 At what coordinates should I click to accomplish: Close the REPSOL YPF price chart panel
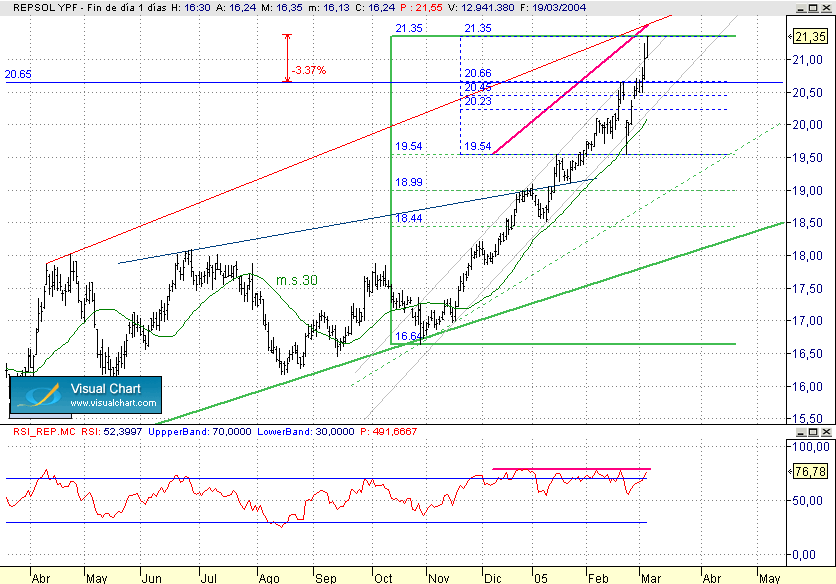coord(826,8)
